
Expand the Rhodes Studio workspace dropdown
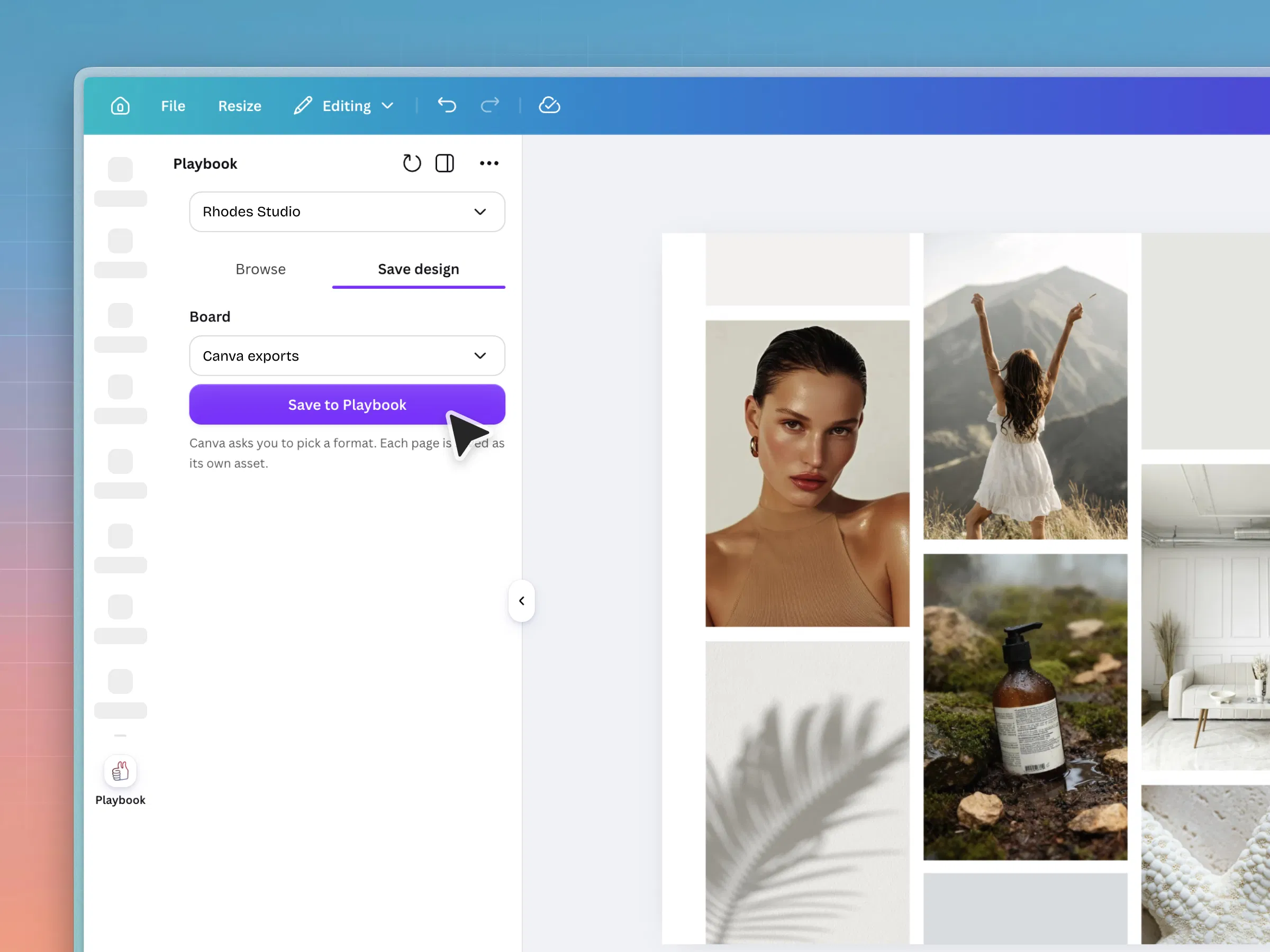click(x=347, y=212)
